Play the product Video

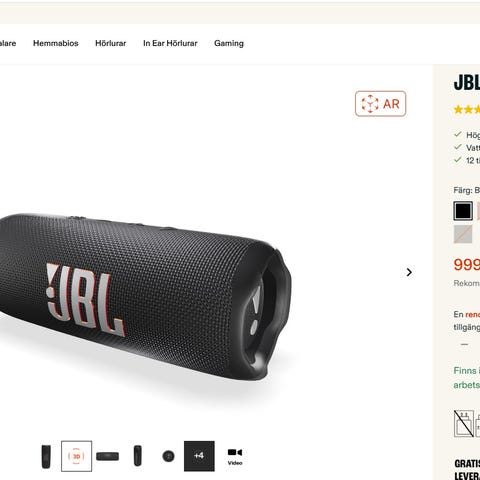coord(235,456)
